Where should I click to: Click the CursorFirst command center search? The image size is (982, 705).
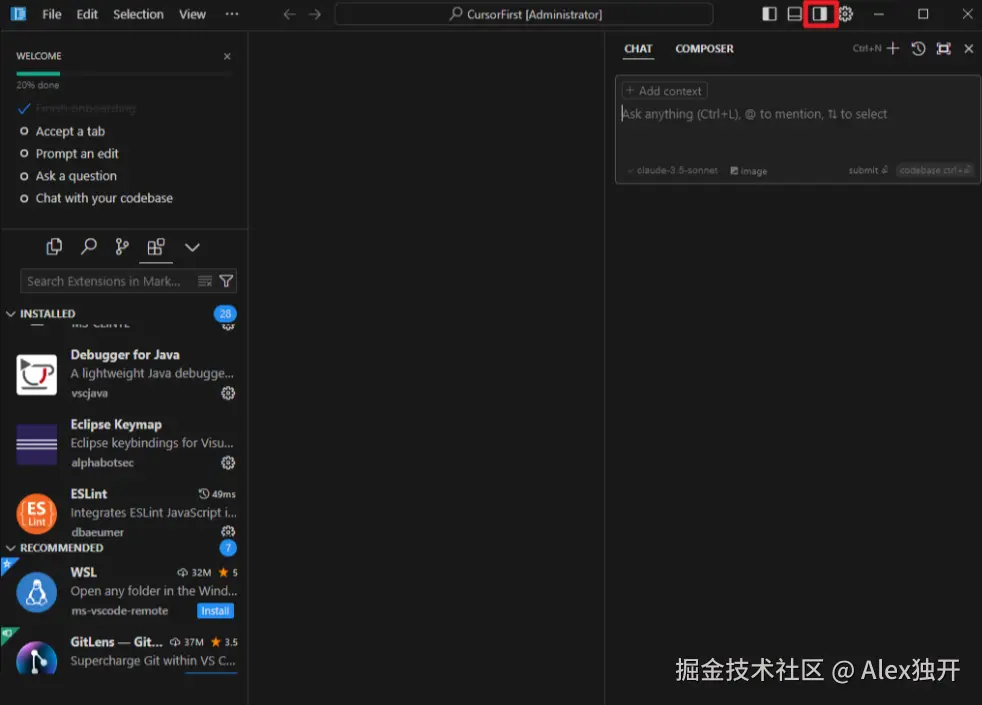tap(524, 14)
